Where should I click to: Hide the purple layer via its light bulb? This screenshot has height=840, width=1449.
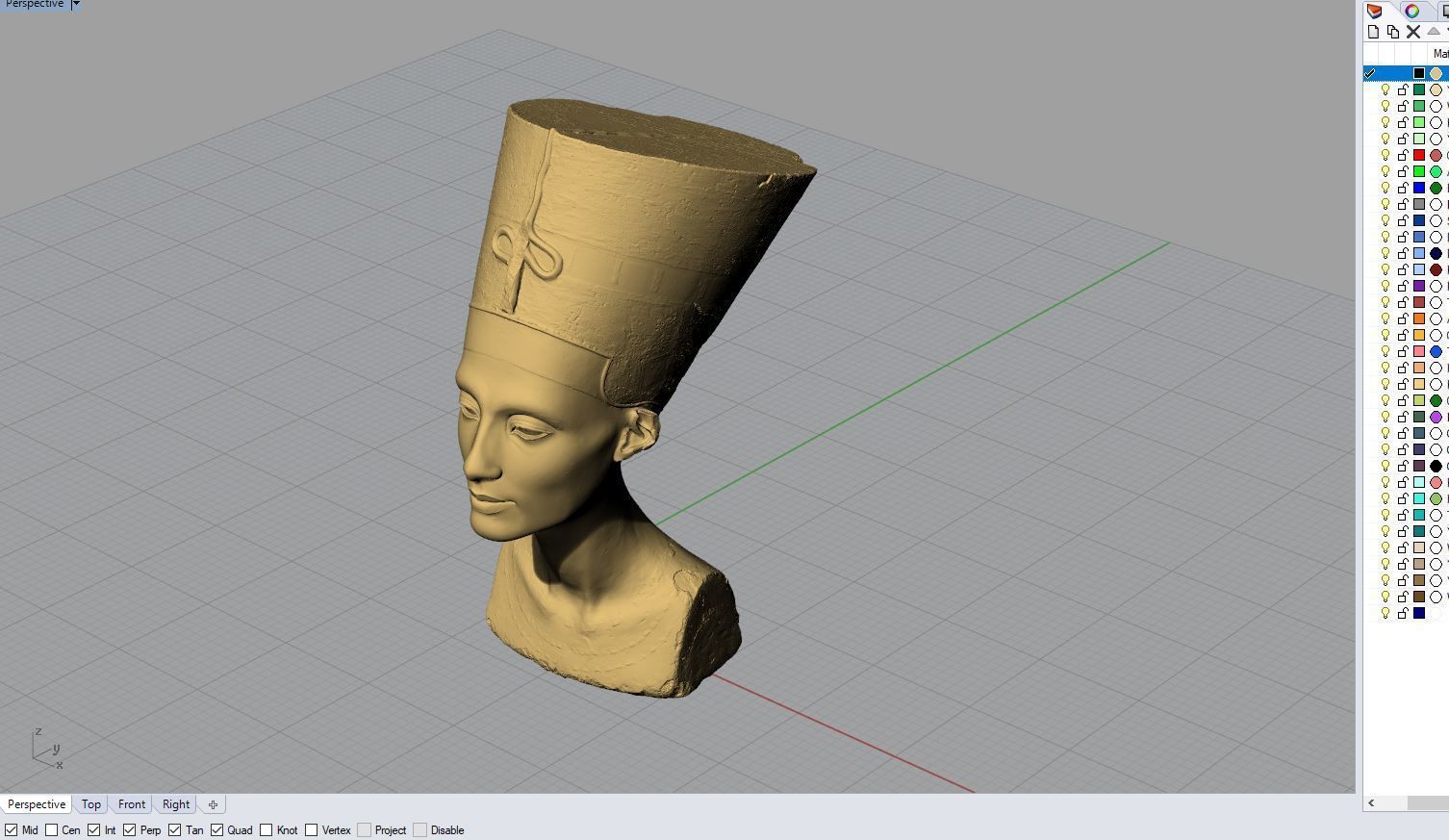pyautogui.click(x=1385, y=286)
